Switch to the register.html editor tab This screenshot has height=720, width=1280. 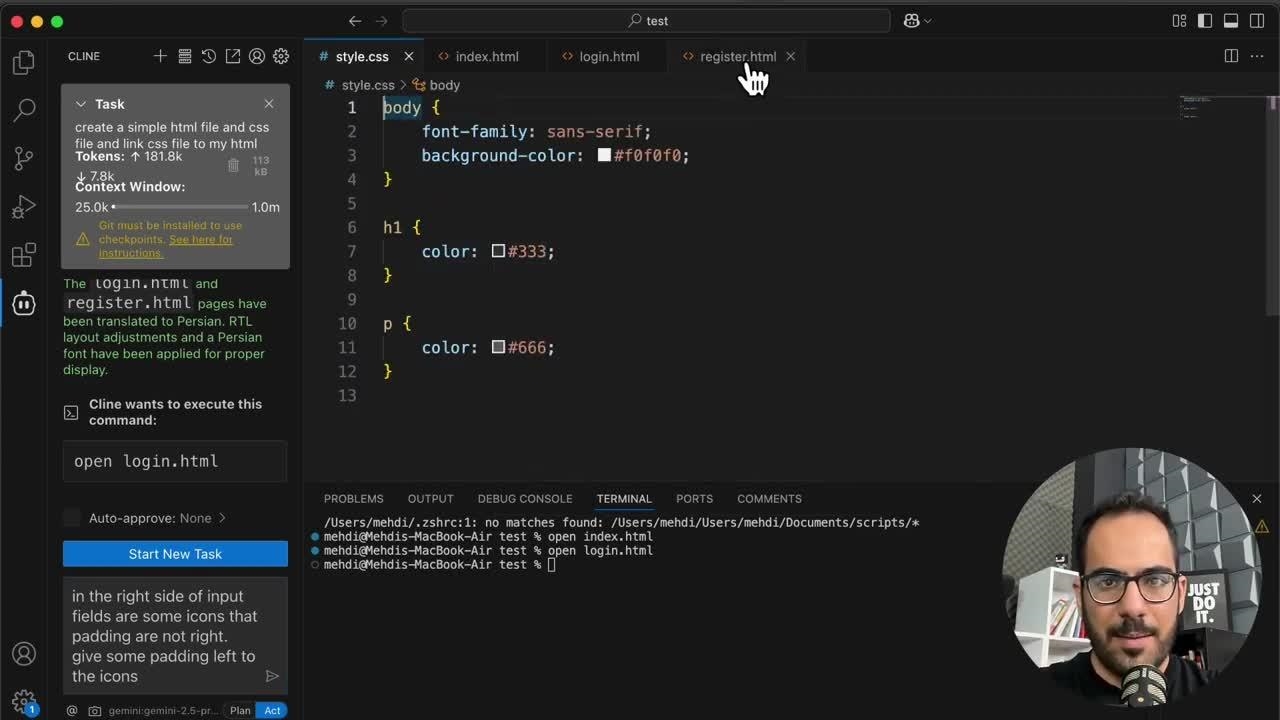[737, 57]
